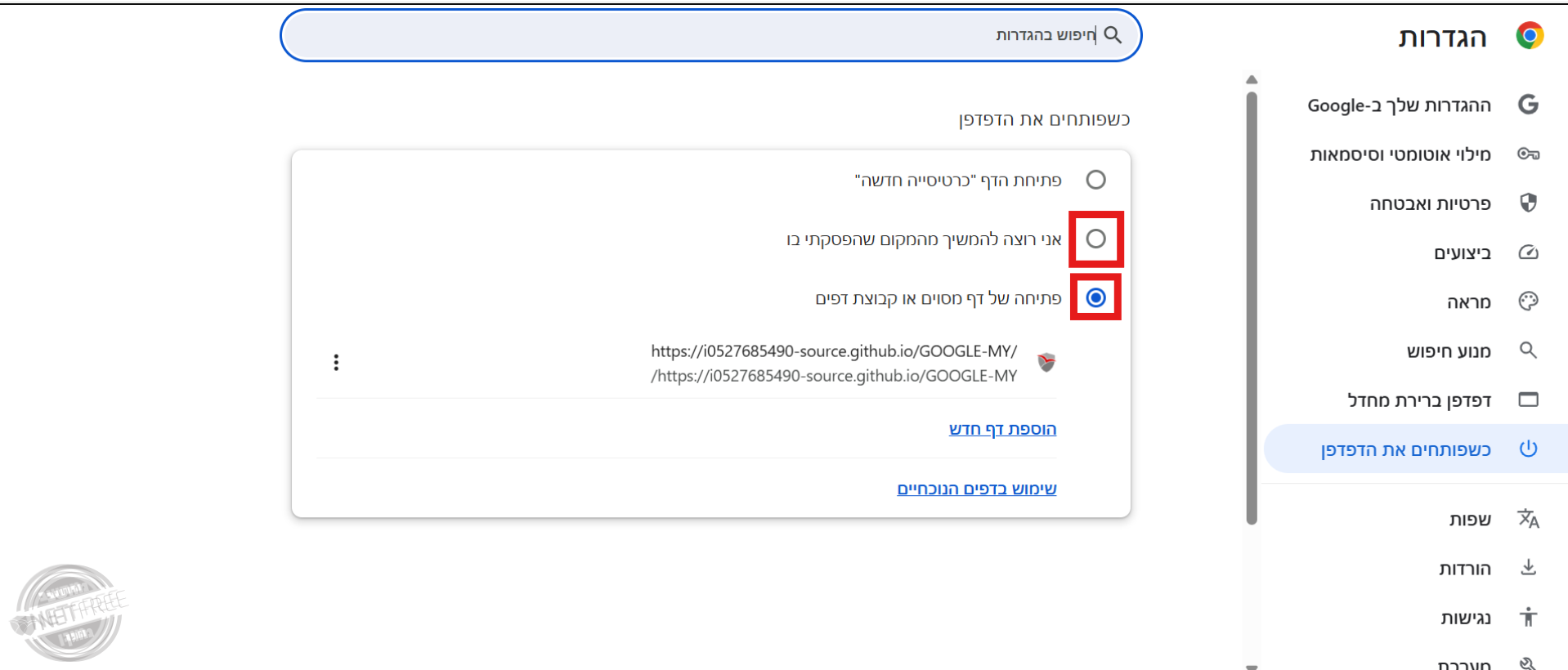Image resolution: width=1568 pixels, height=670 pixels.
Task: Open appearance via the palette icon
Action: 1528,301
